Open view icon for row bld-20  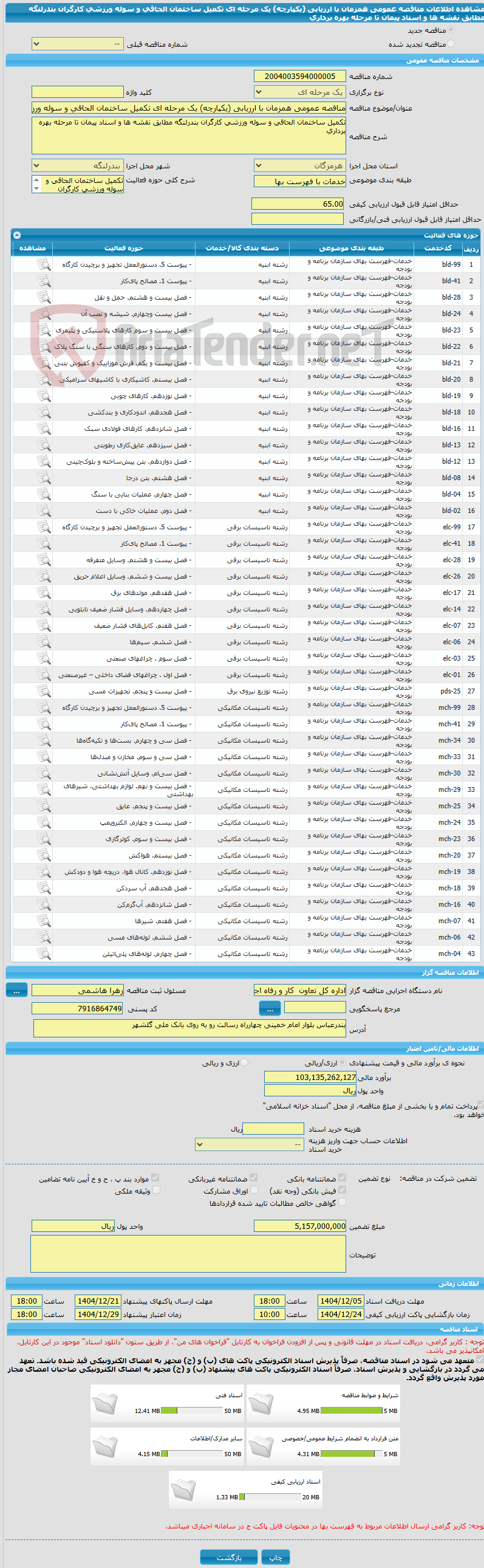tap(43, 379)
